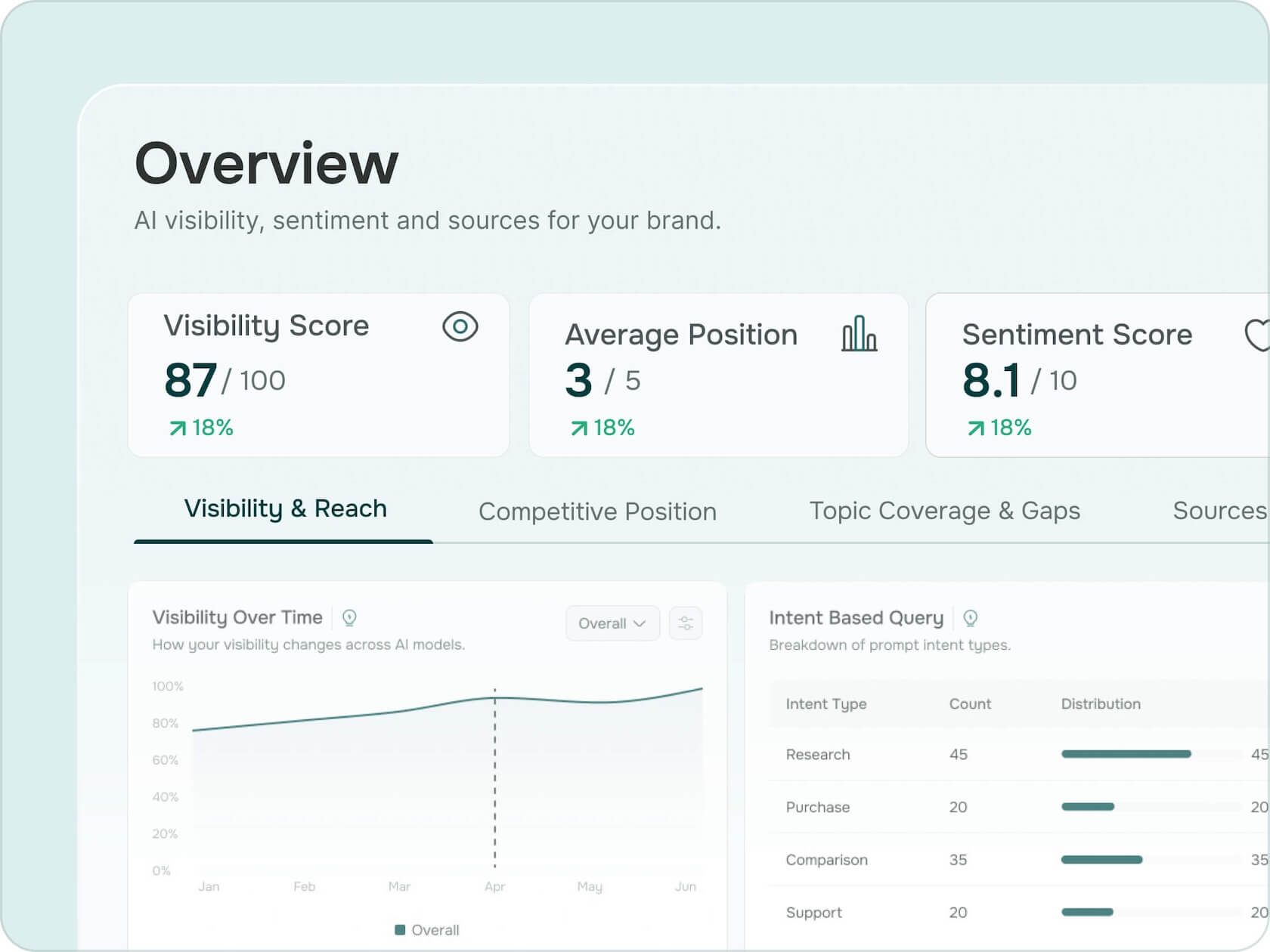This screenshot has height=952, width=1270.
Task: Open the Topic Coverage & Gaps tab
Action: click(x=944, y=511)
